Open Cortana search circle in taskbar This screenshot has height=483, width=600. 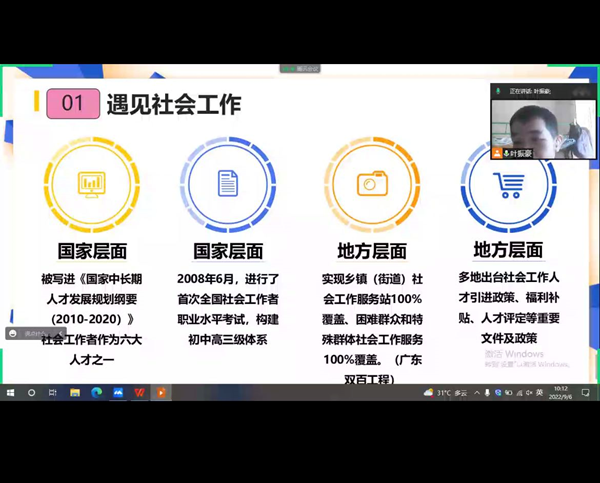[x=32, y=393]
